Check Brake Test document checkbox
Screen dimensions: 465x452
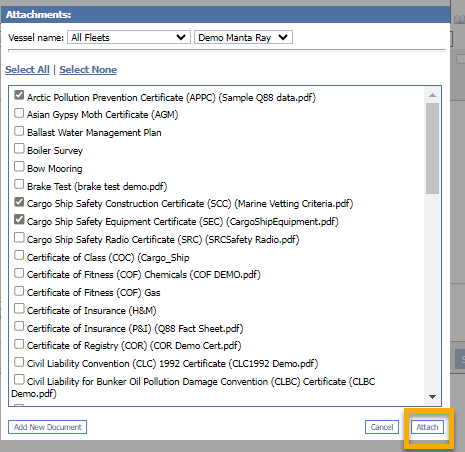[19, 184]
